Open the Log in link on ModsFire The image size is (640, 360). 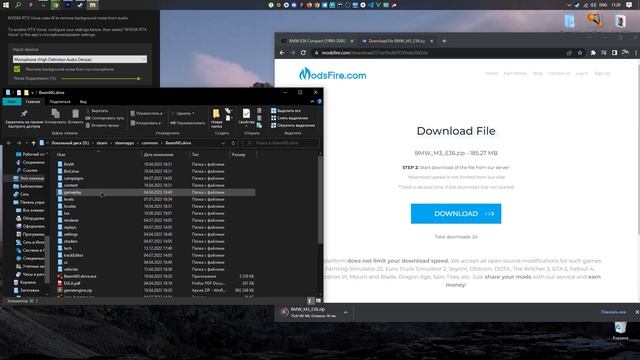coord(582,73)
